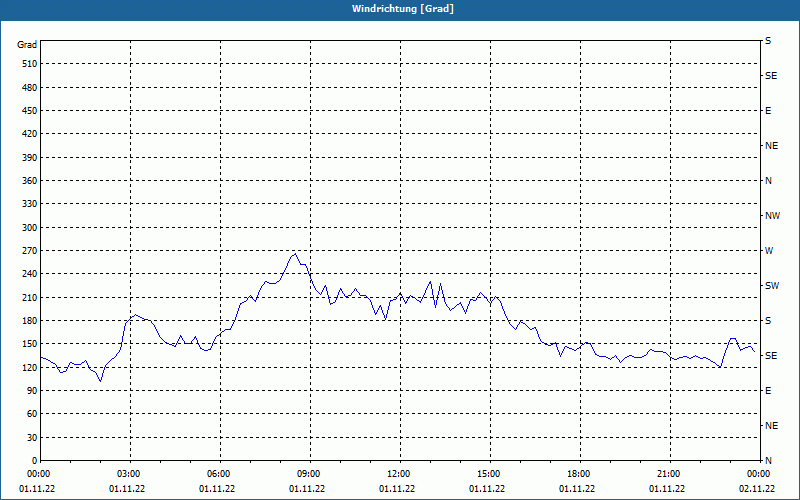The height and width of the screenshot is (500, 800).
Task: Click the 'N' compass label beside the 360 gridline
Action: click(x=768, y=181)
